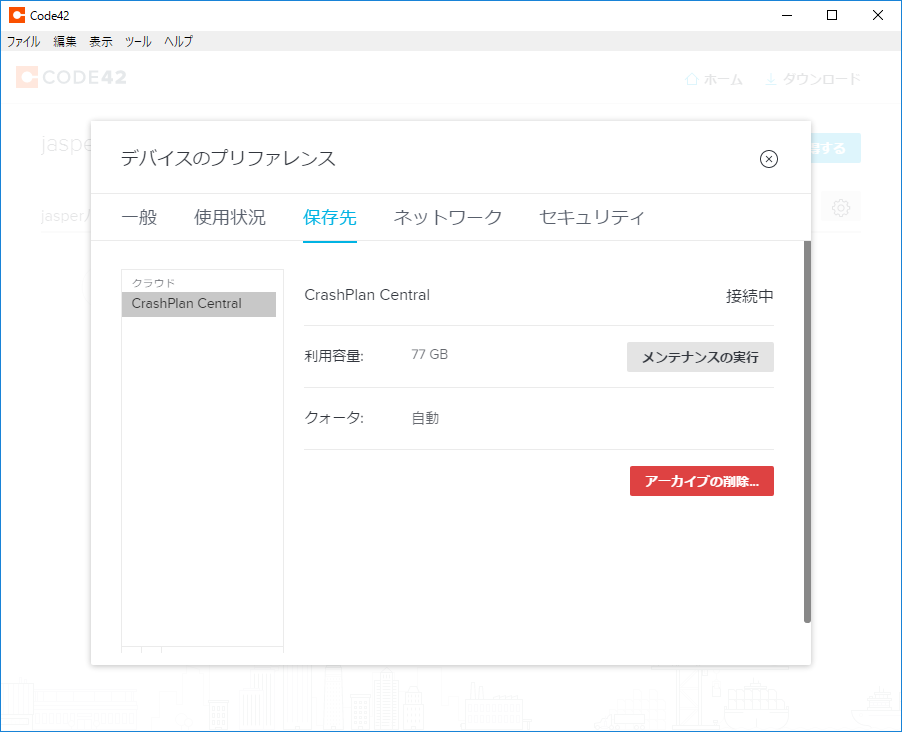
Task: Click the ダウンロード link in the header
Action: 812,79
